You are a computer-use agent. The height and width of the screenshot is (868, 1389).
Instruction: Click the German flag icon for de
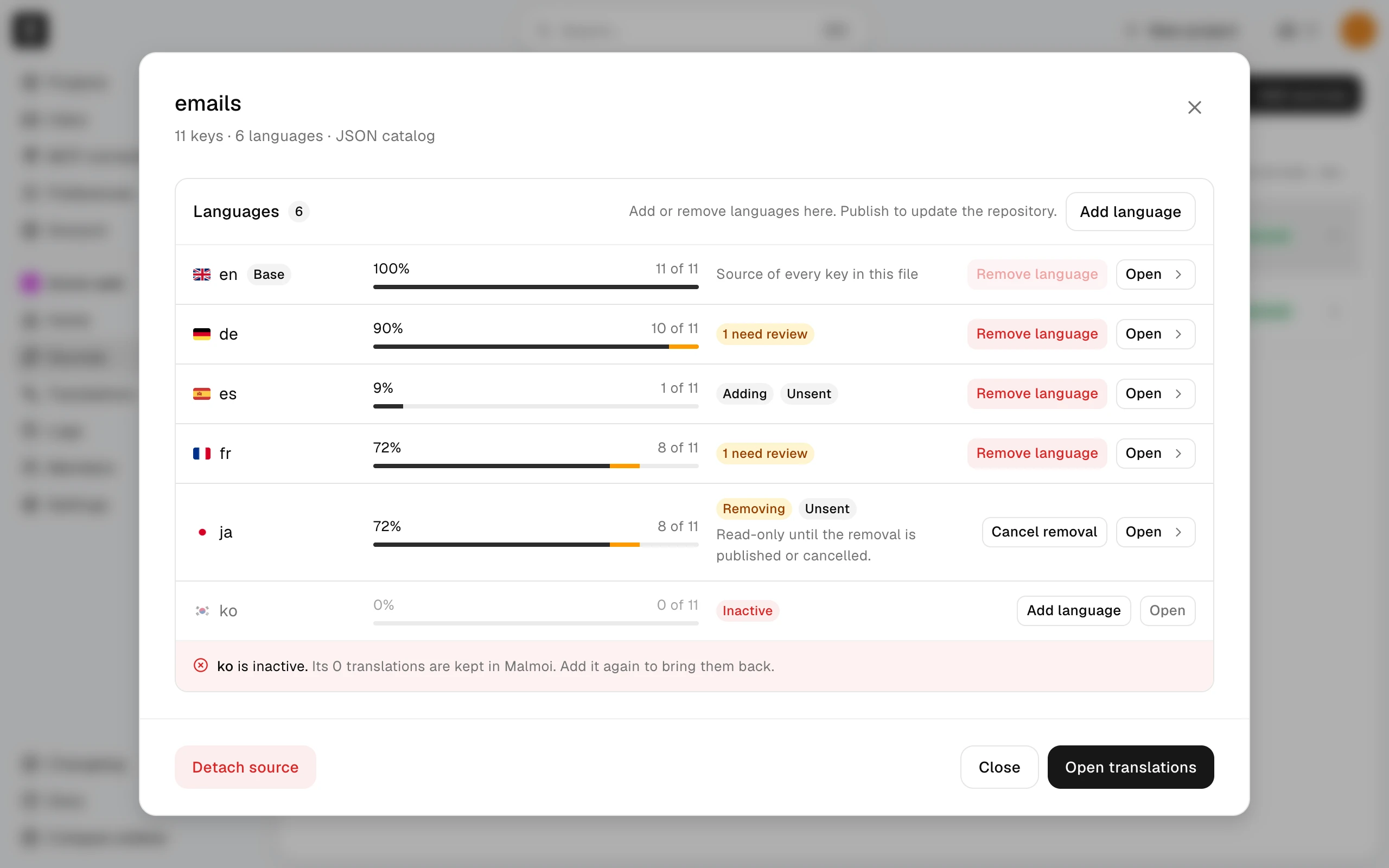[201, 334]
